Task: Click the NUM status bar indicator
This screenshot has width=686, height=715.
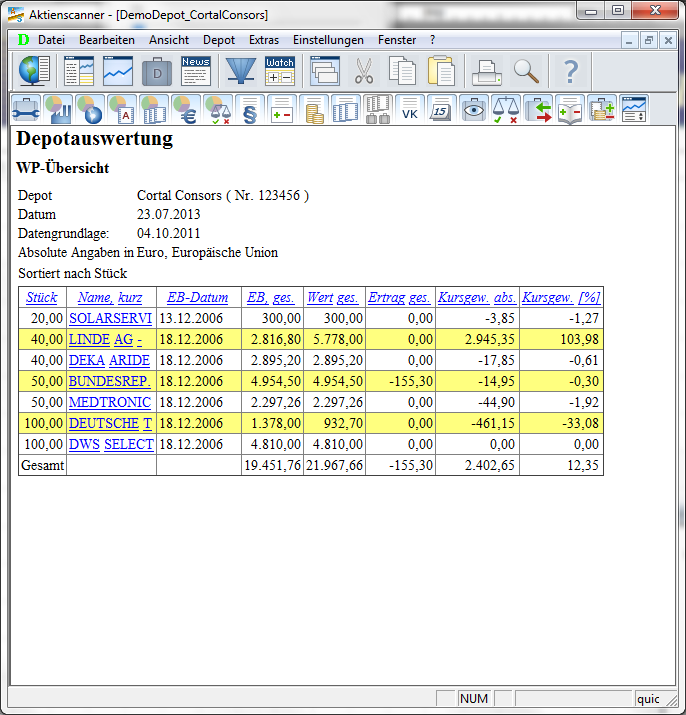Action: (x=474, y=699)
